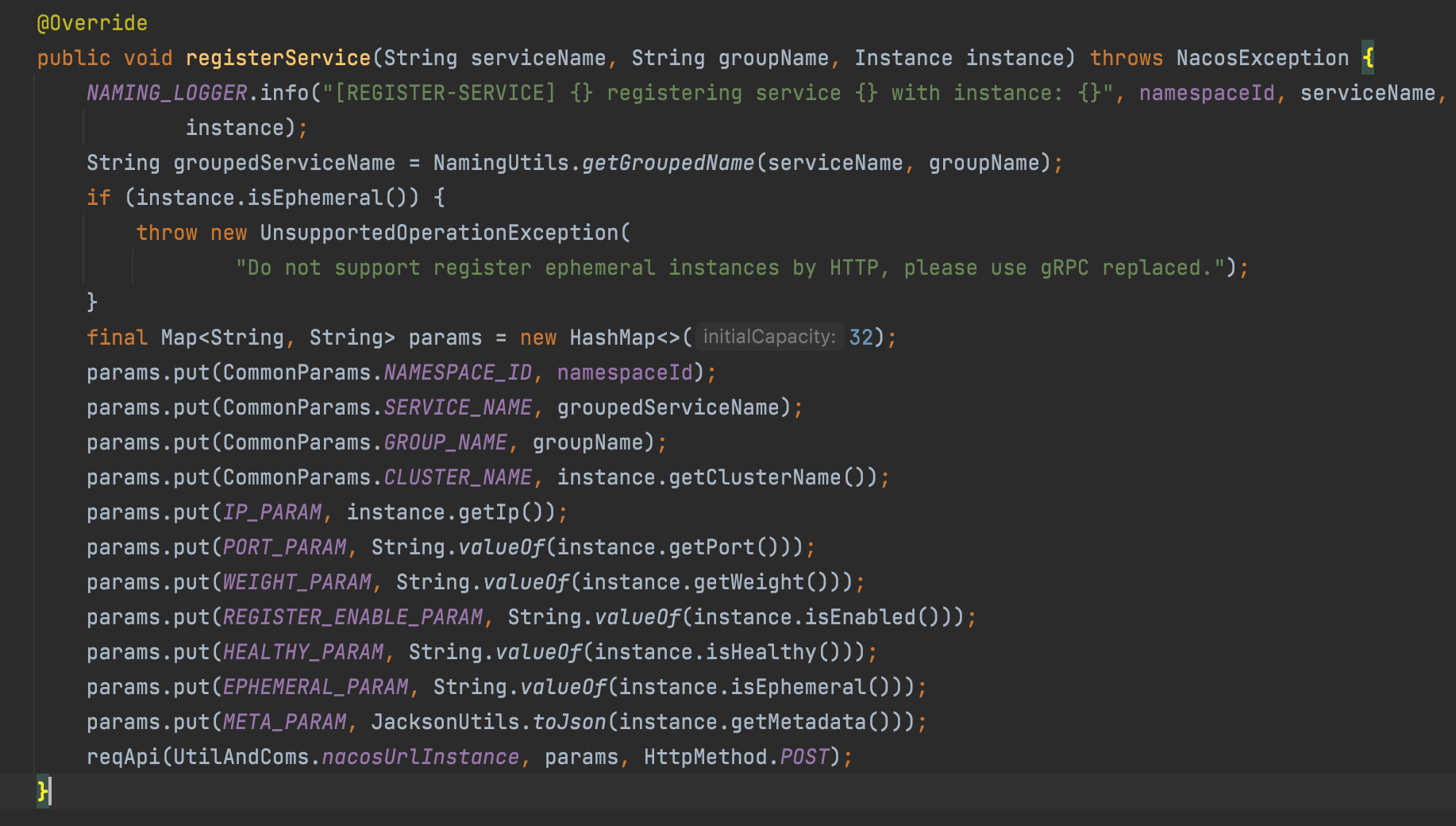Click the number 32 in the HashMap constructor
The image size is (1456, 826).
(861, 338)
